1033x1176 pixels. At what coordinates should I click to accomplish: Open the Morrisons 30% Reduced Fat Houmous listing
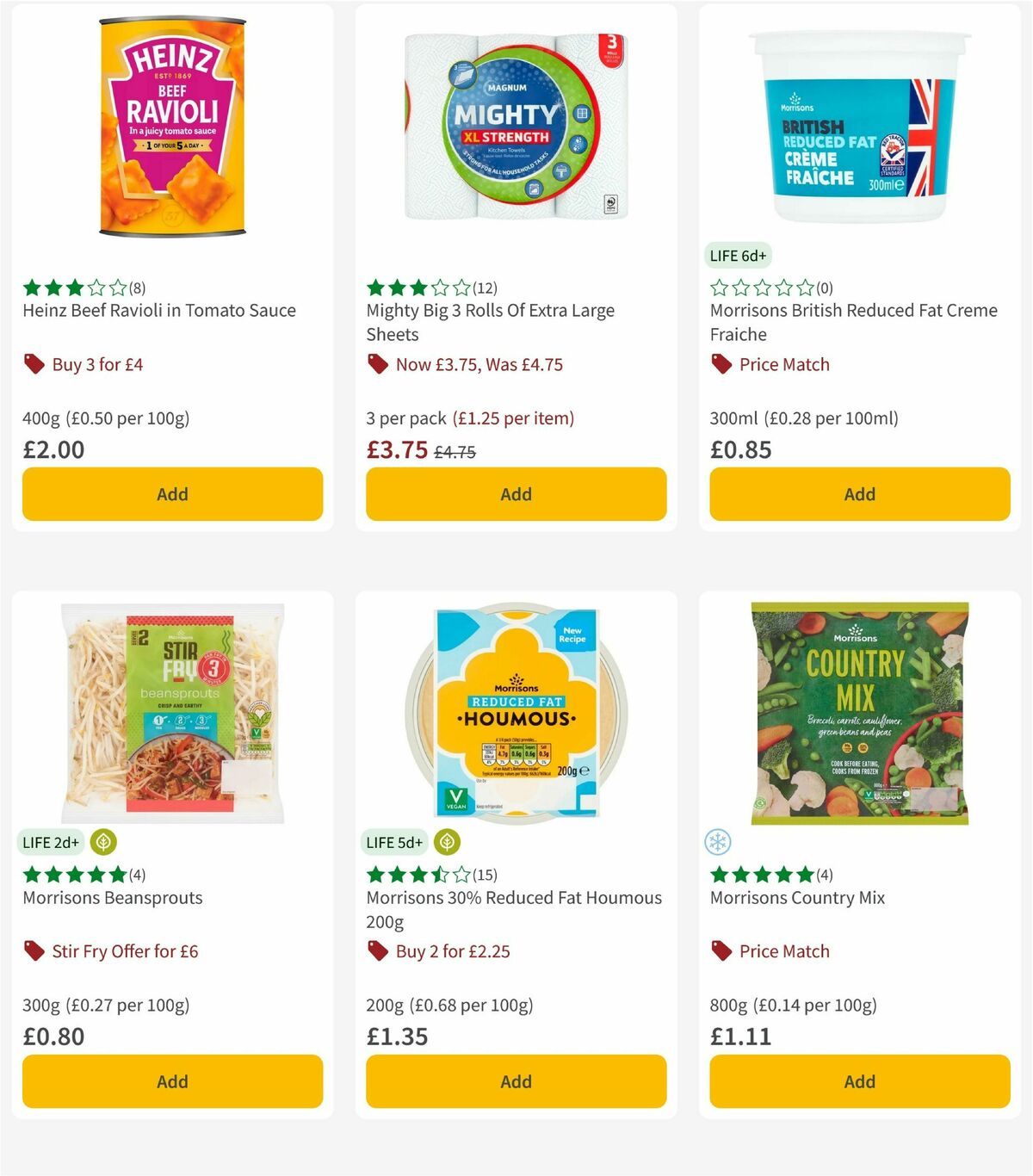[x=513, y=909]
